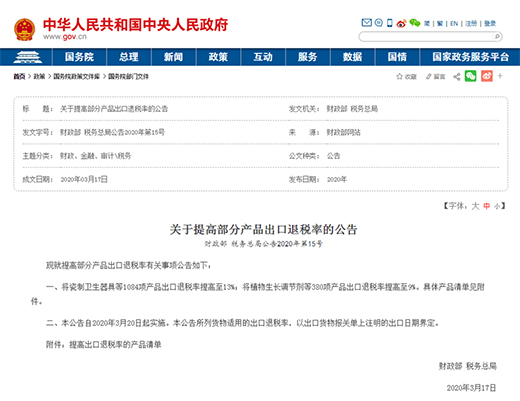
Task: Open the 政策 navigation menu item
Action: 218,57
